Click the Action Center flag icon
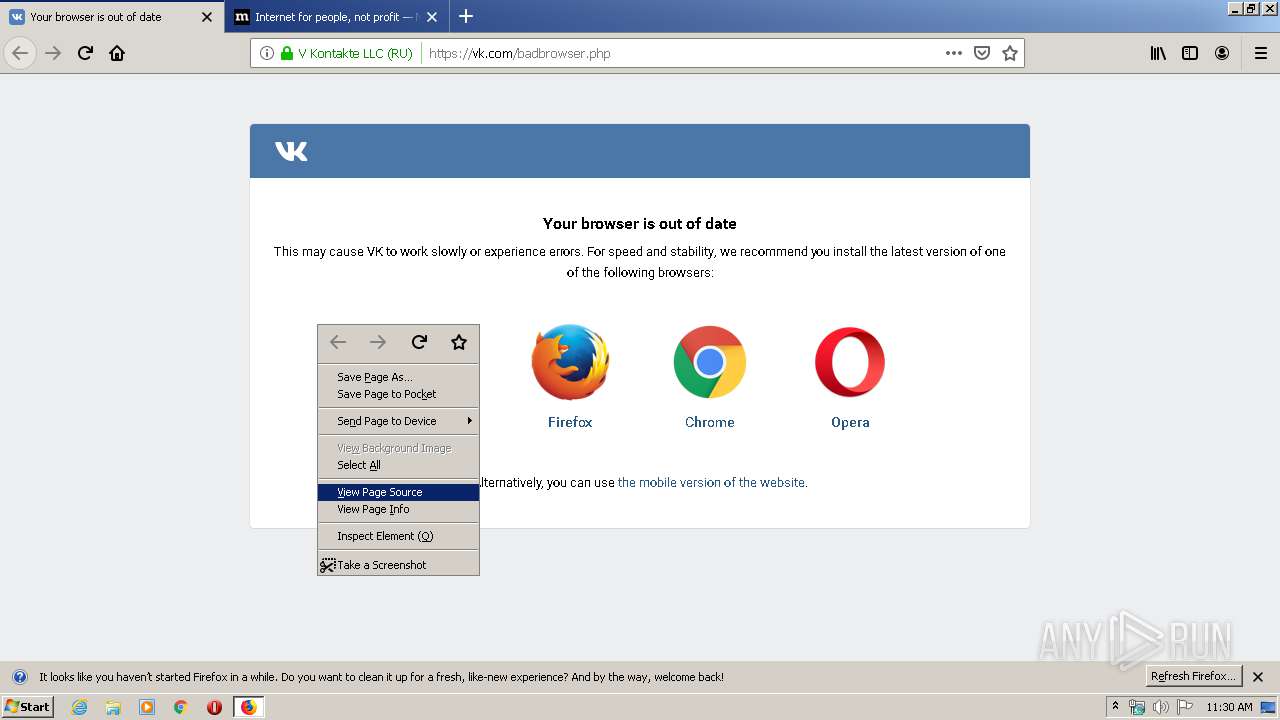The height and width of the screenshot is (720, 1280). (x=1185, y=707)
